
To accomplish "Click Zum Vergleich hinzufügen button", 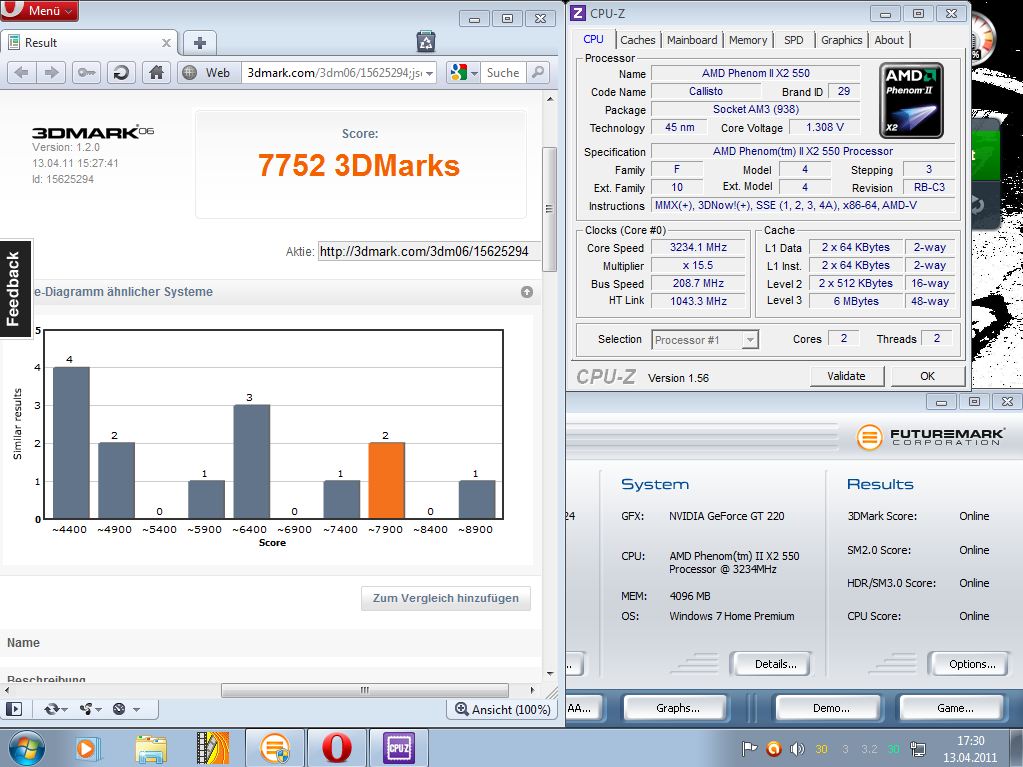I will click(446, 598).
